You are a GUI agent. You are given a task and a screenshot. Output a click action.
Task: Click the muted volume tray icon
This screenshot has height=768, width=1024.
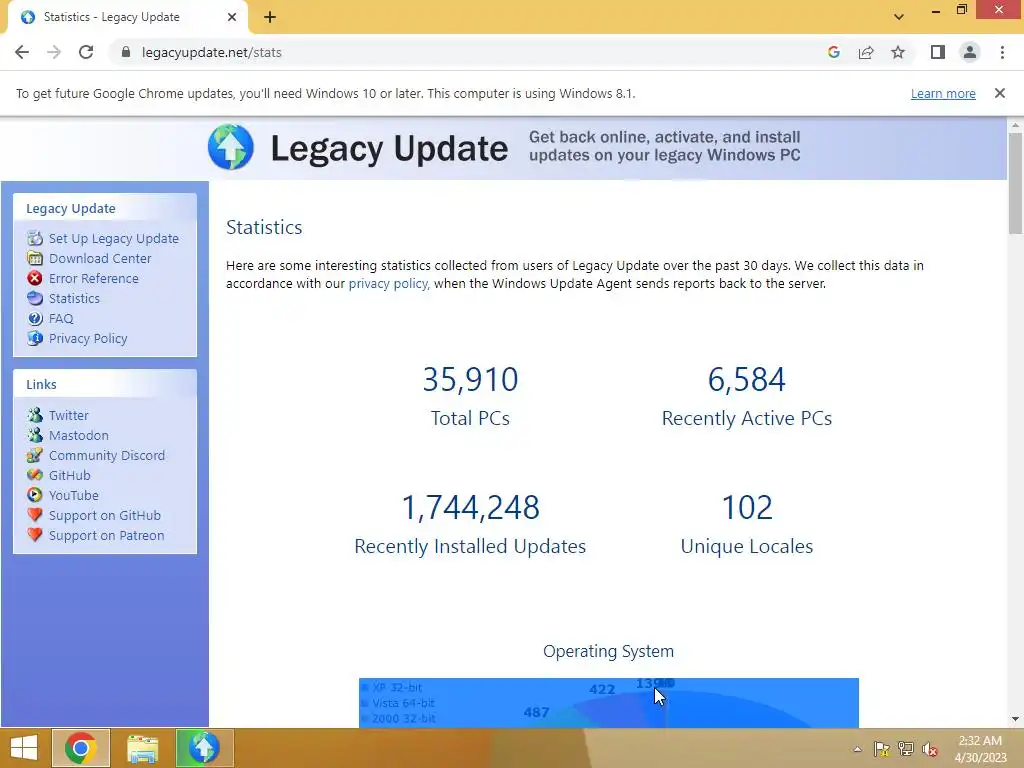tap(929, 749)
